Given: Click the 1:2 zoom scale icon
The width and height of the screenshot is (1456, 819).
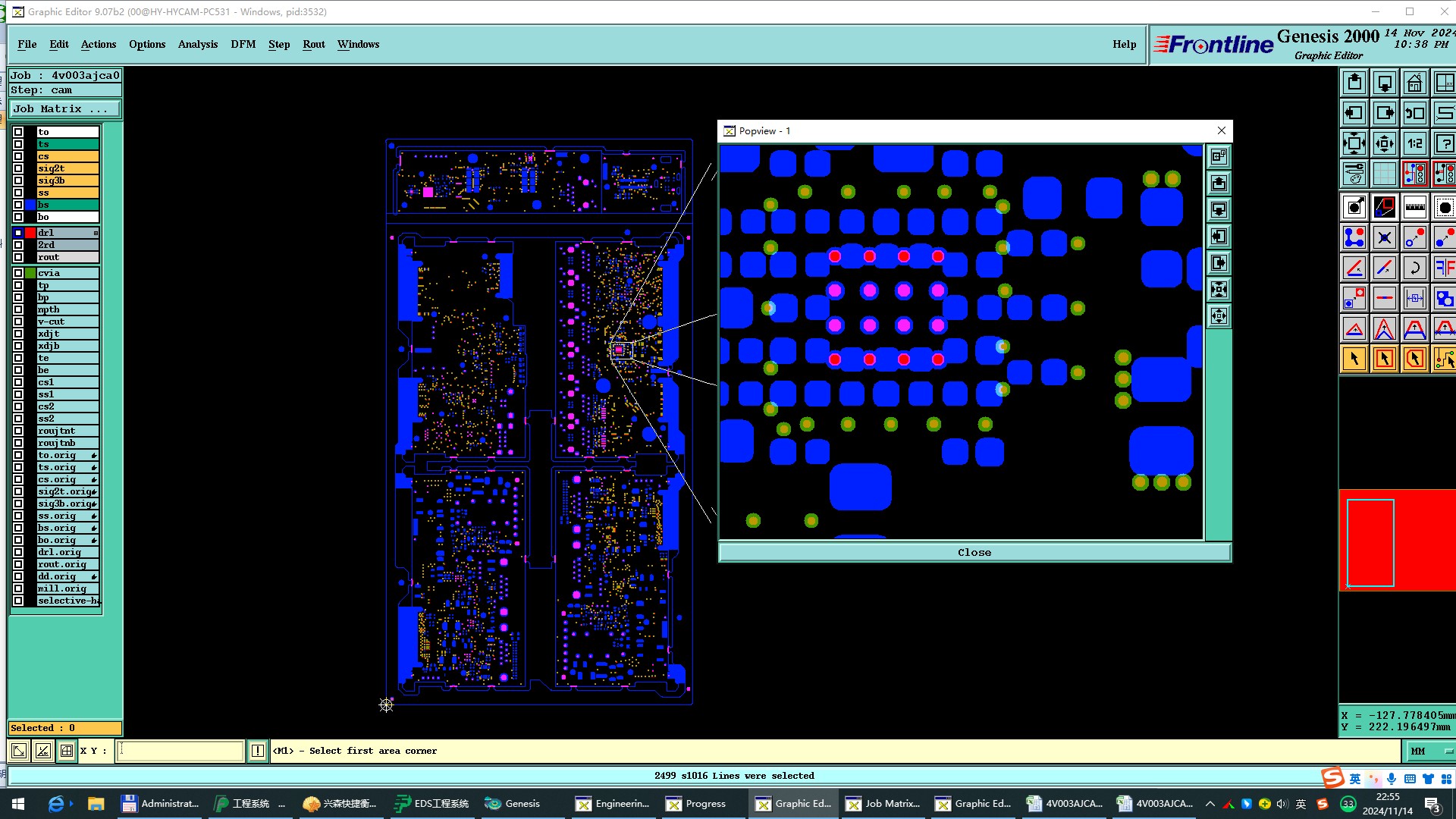Looking at the screenshot, I should click(1414, 143).
